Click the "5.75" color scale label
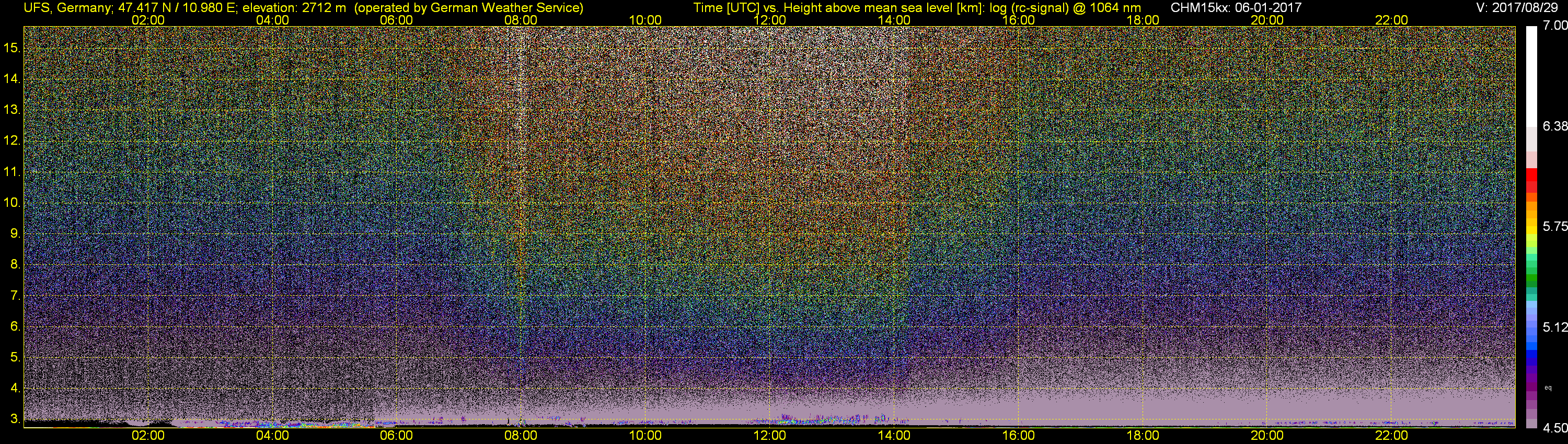 click(1555, 226)
